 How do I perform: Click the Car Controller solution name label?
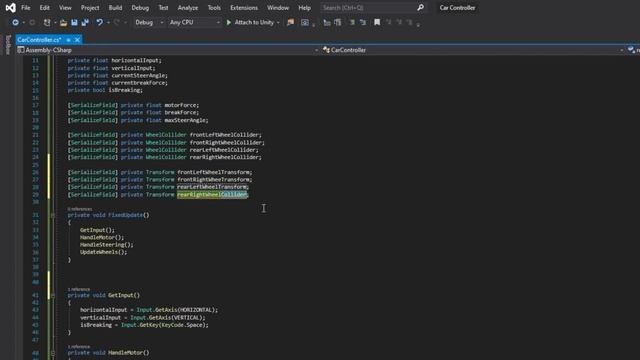457,8
